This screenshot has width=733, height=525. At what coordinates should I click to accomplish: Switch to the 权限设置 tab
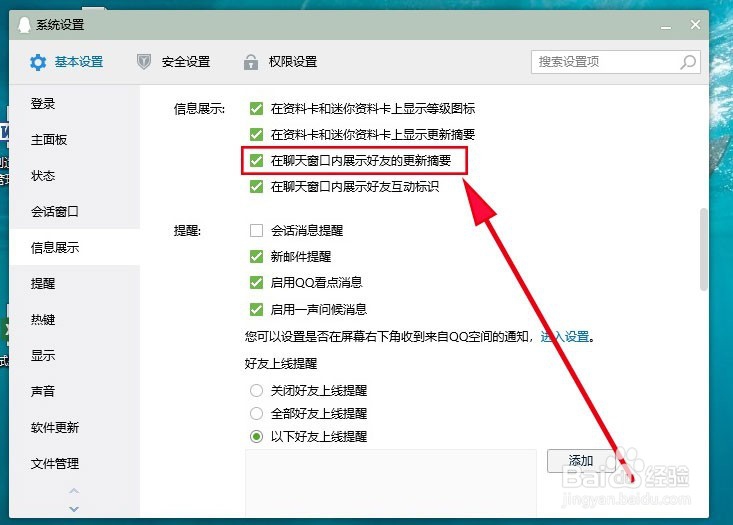(280, 62)
